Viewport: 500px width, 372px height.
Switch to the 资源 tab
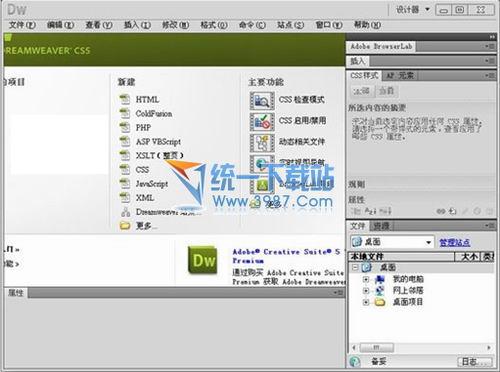click(381, 226)
